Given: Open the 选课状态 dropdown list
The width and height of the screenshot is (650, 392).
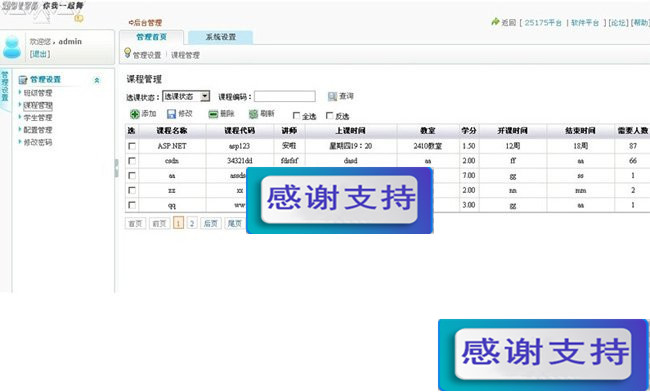Looking at the screenshot, I should pos(186,96).
